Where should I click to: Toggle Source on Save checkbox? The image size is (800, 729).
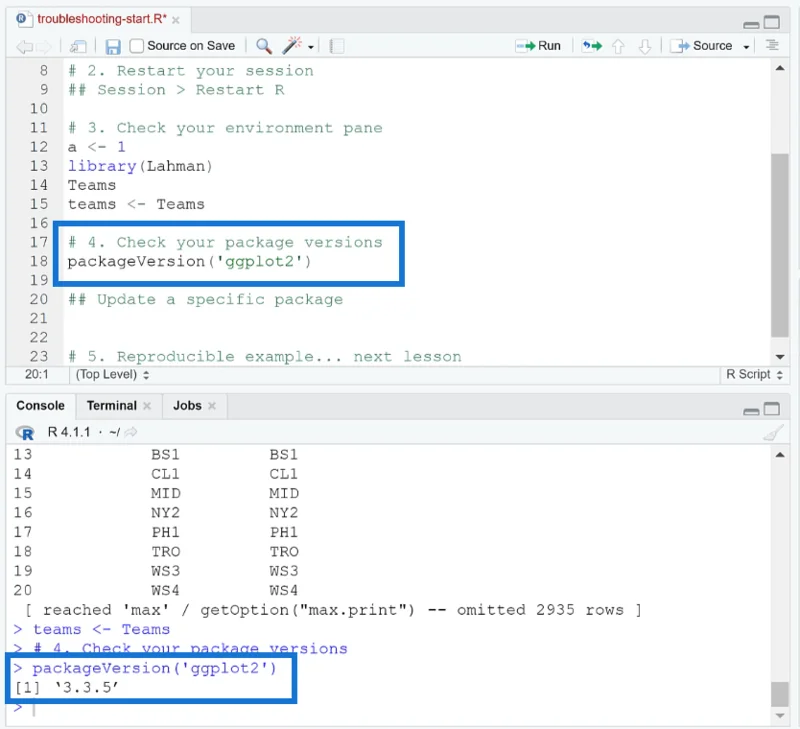click(136, 46)
